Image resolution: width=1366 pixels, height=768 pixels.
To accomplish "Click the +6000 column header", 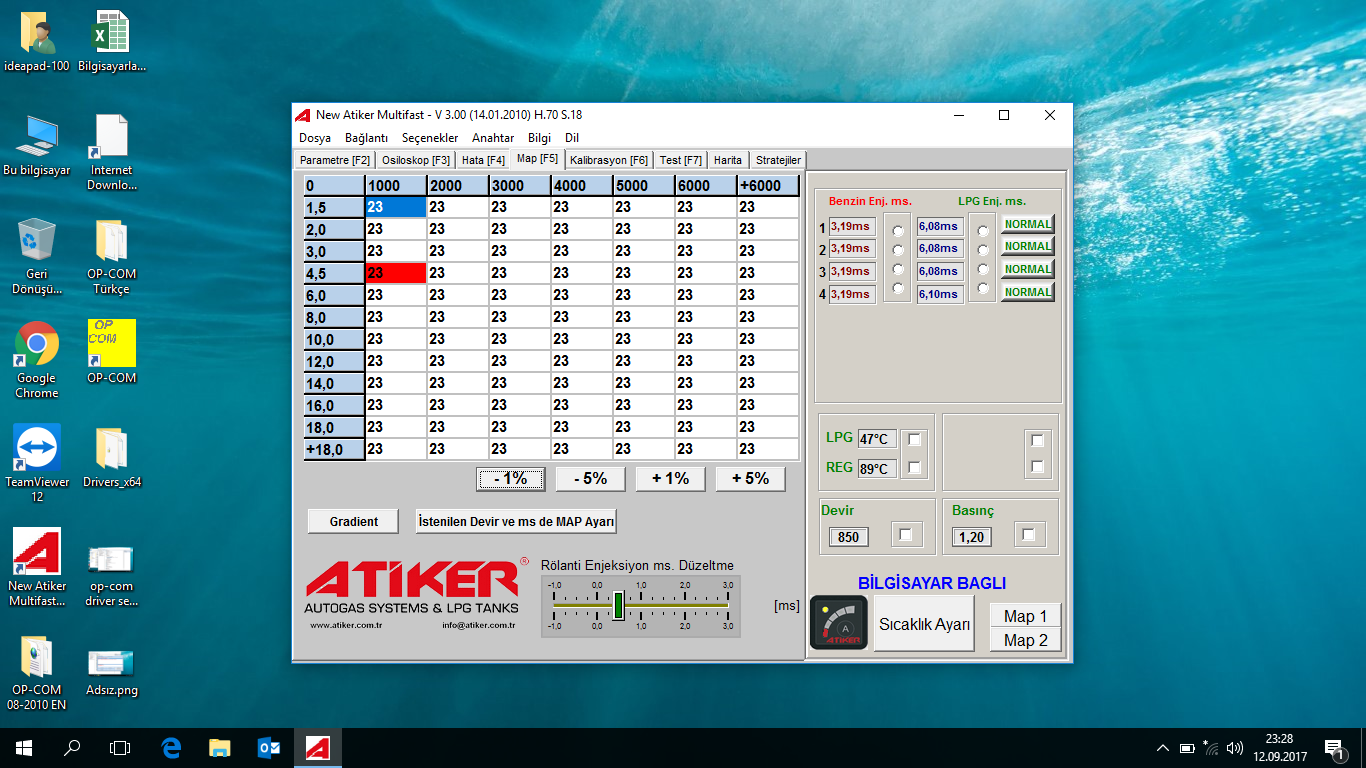I will [768, 185].
